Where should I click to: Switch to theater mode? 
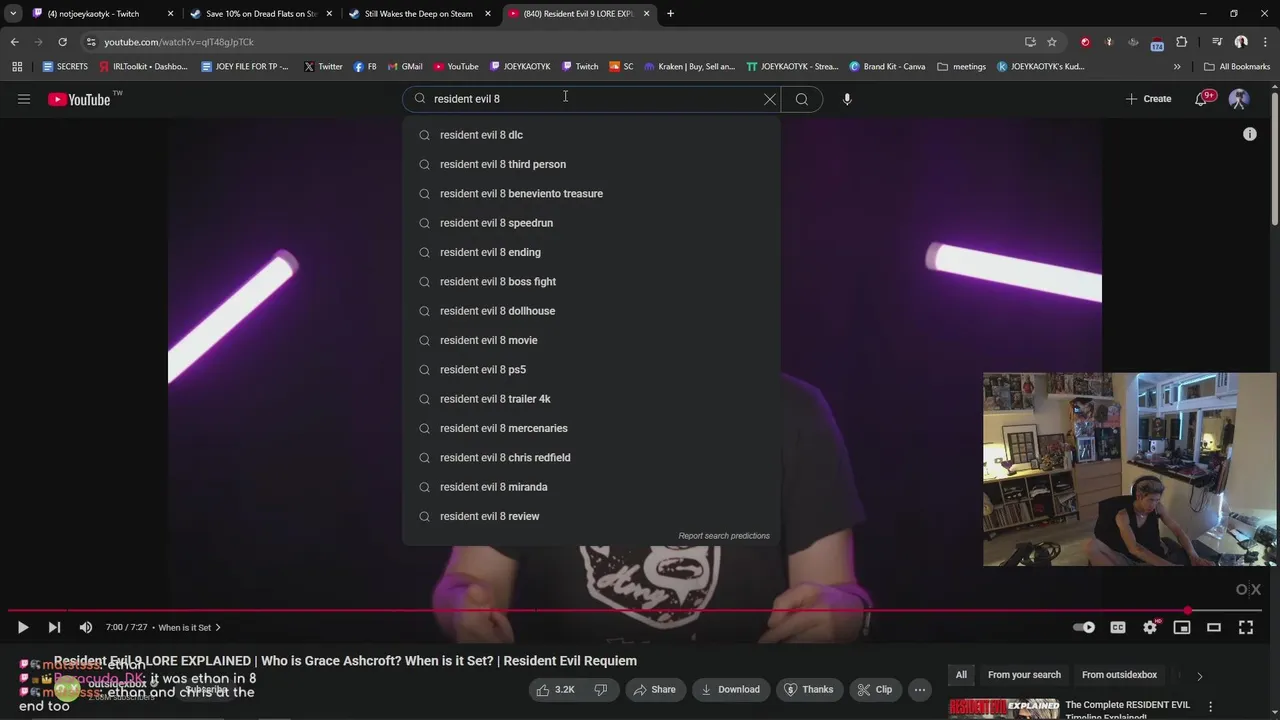1214,627
